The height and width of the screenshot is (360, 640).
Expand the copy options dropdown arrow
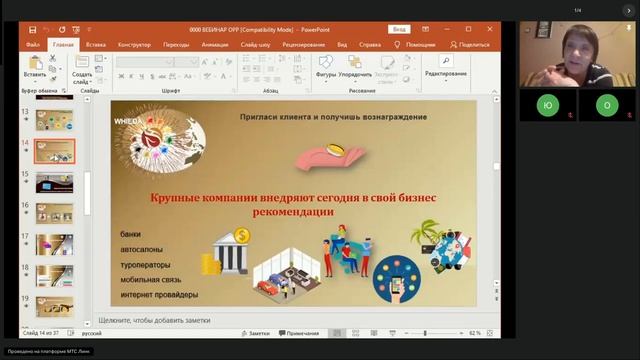pyautogui.click(x=60, y=69)
